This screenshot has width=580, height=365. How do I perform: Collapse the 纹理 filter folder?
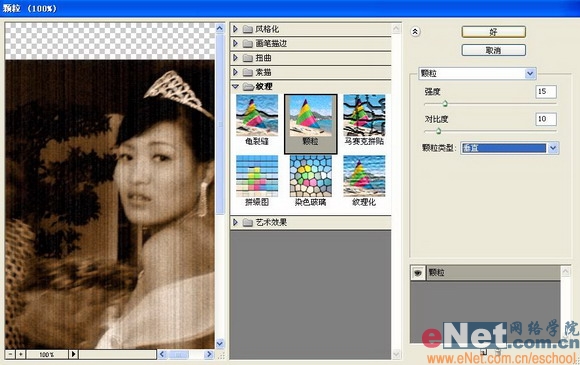[x=235, y=87]
